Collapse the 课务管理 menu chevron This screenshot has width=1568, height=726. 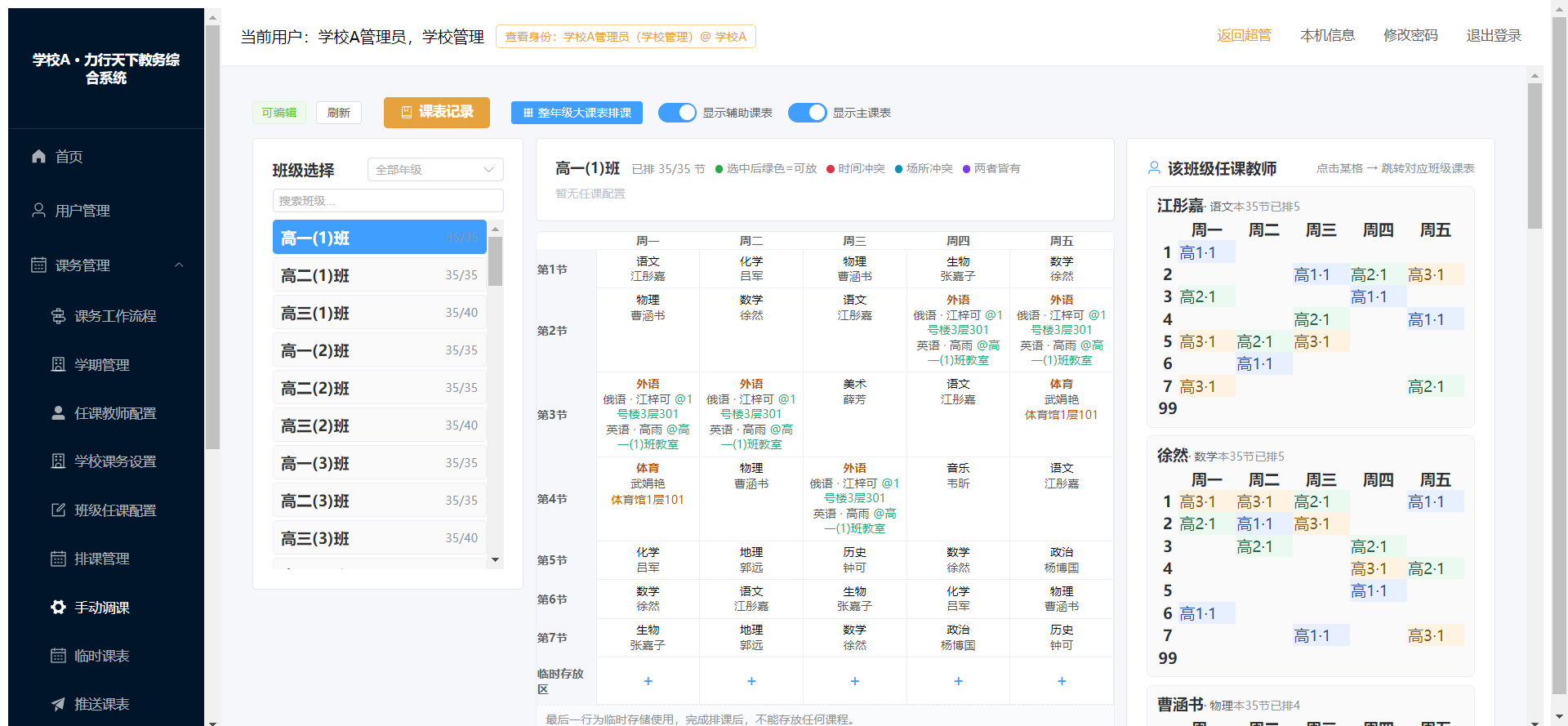(179, 265)
